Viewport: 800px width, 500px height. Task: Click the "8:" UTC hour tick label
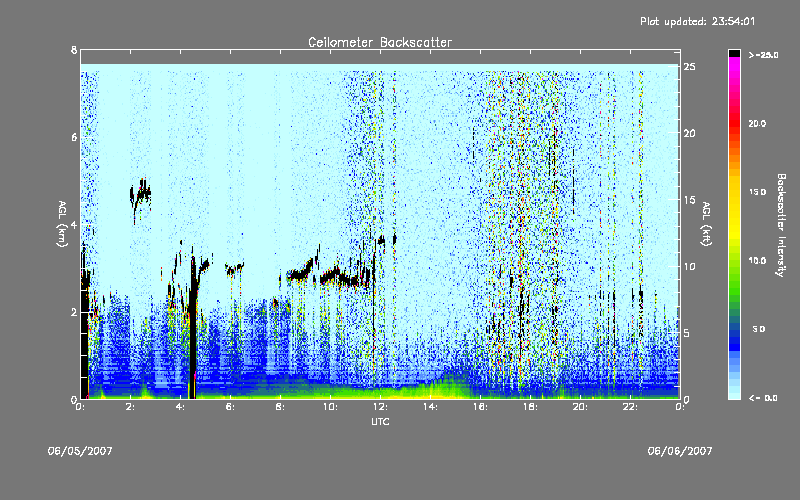(280, 407)
